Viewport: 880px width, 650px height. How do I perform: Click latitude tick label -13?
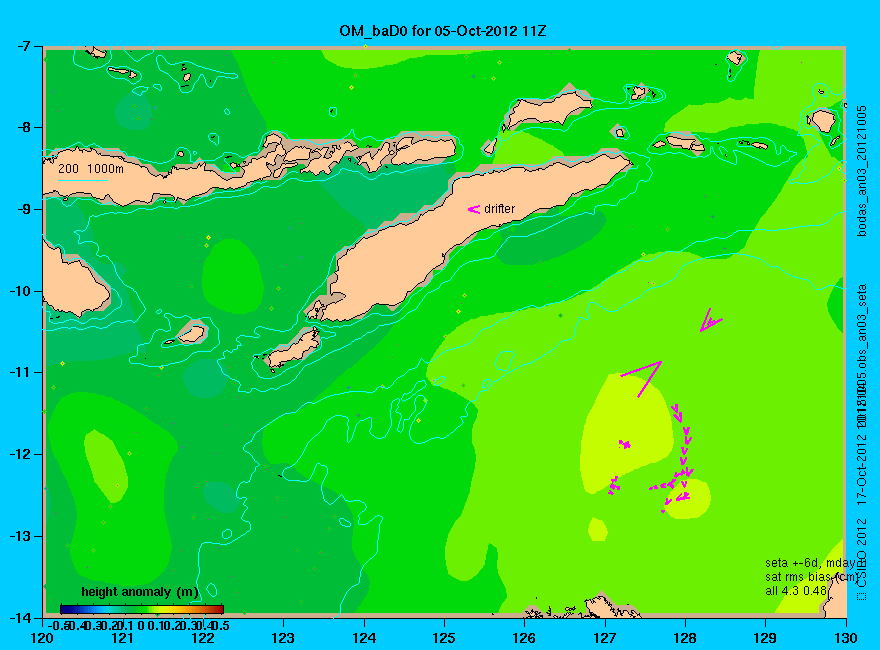(x=22, y=535)
